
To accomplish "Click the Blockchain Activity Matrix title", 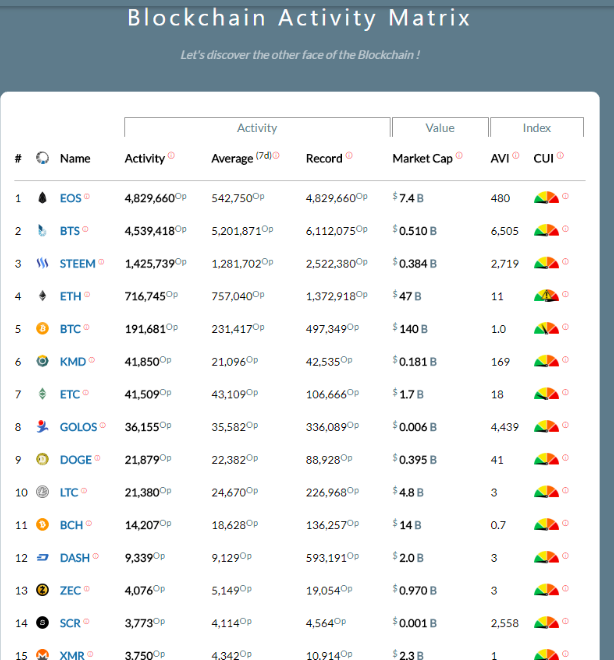I will coord(299,18).
